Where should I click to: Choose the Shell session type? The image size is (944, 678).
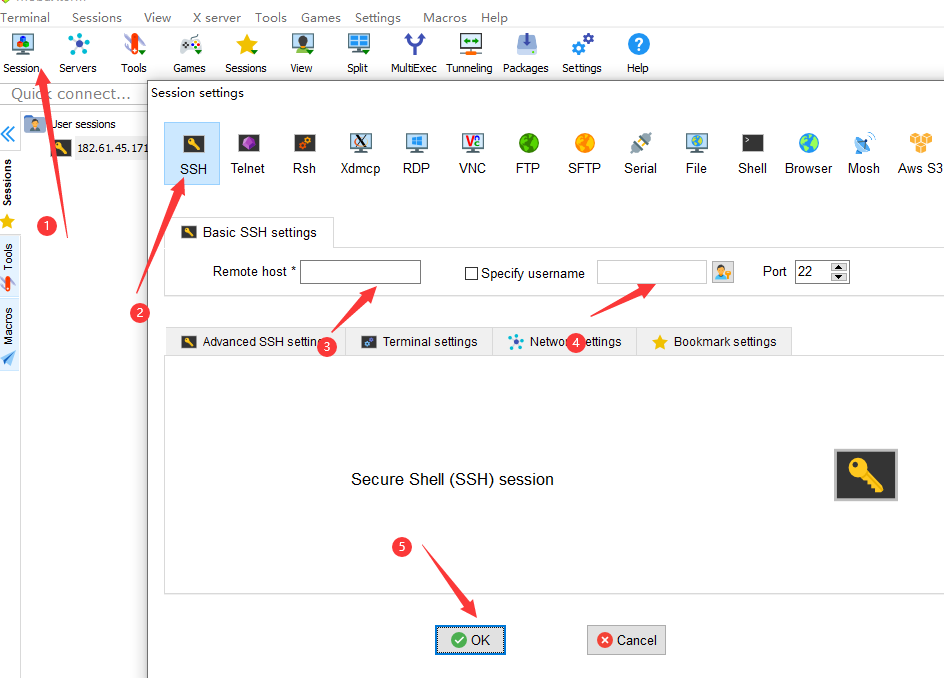[753, 154]
